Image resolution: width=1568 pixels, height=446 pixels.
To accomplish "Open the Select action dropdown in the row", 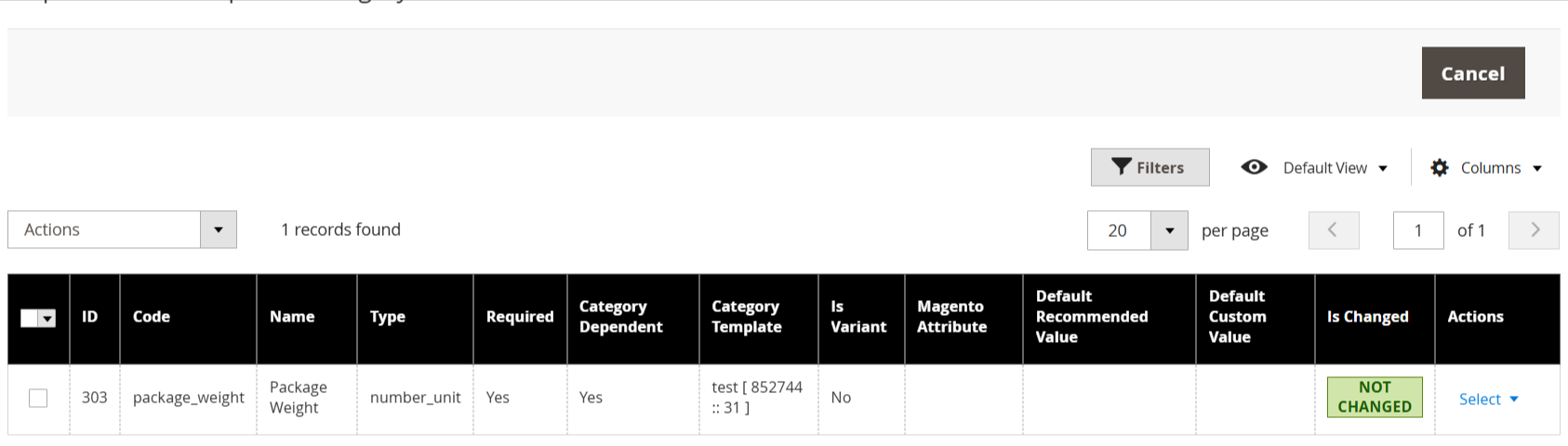I will click(x=1488, y=400).
